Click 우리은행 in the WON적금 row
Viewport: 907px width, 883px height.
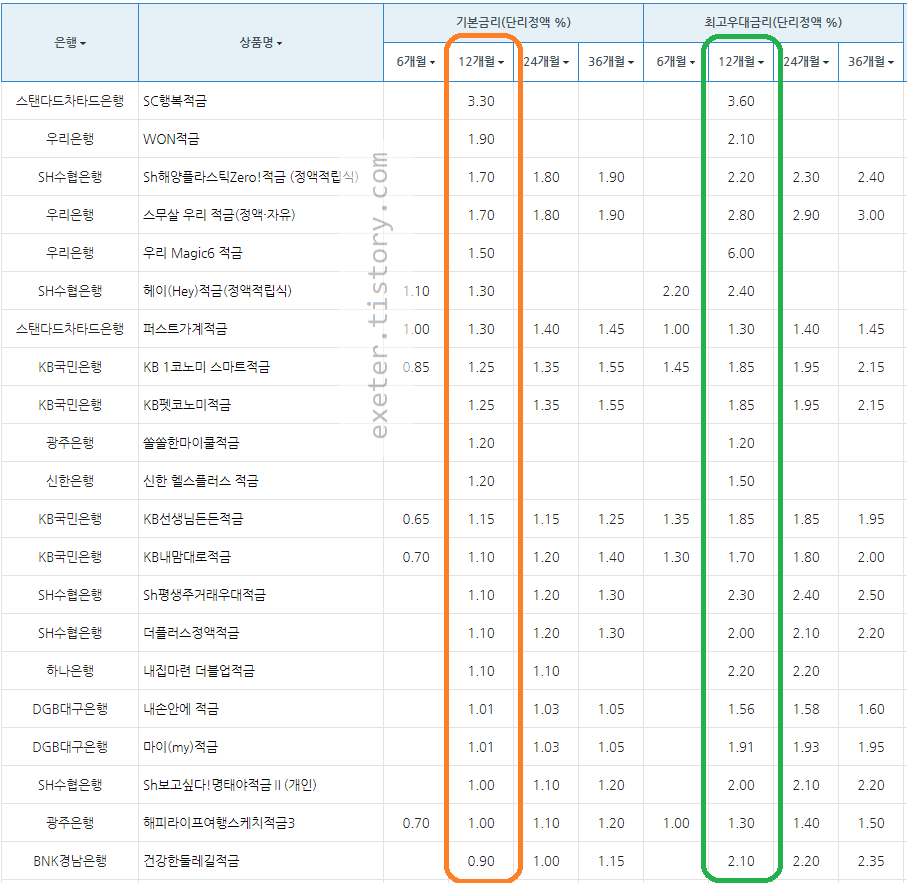point(70,139)
